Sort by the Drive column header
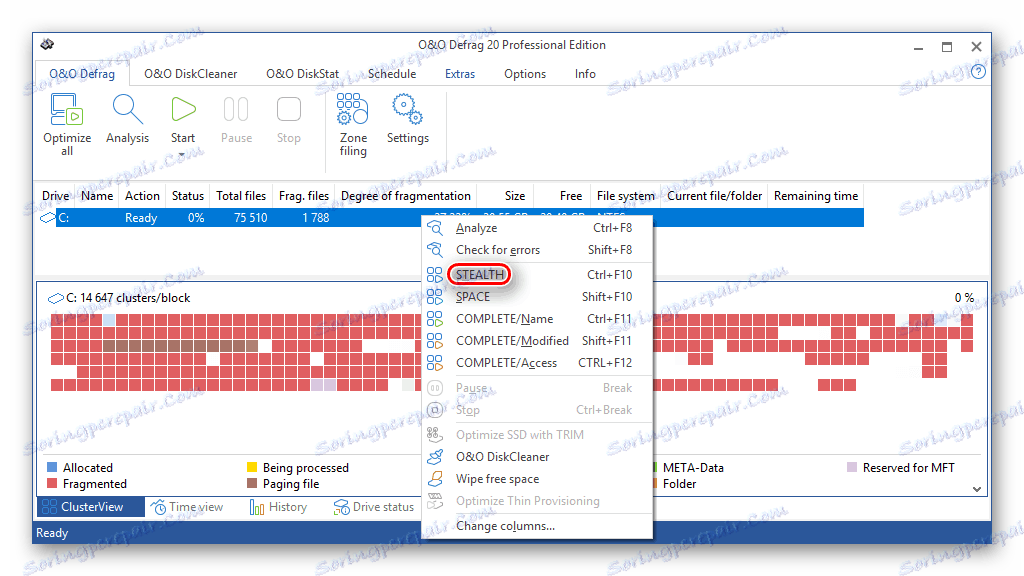 coord(56,196)
